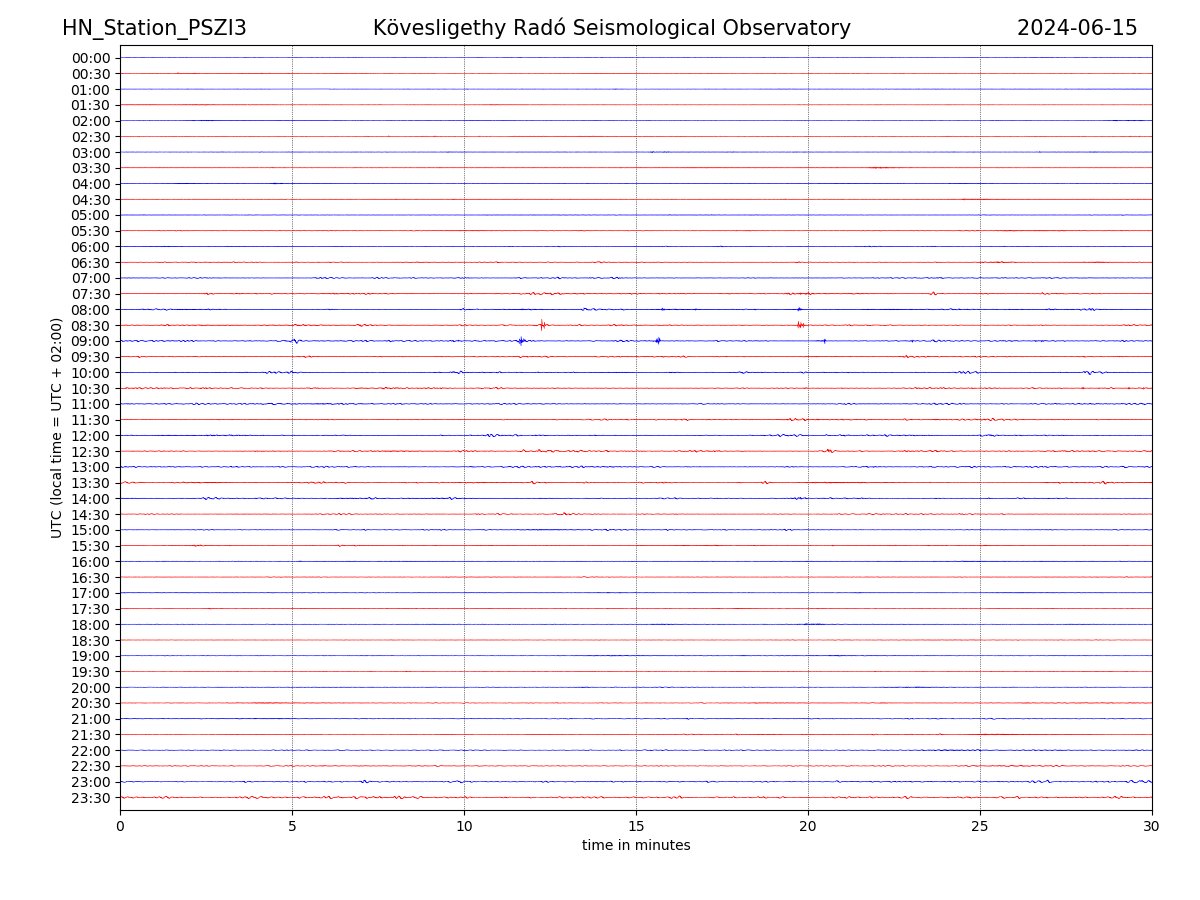1200x900 pixels.
Task: Select the 09:00 time row label
Action: click(91, 342)
